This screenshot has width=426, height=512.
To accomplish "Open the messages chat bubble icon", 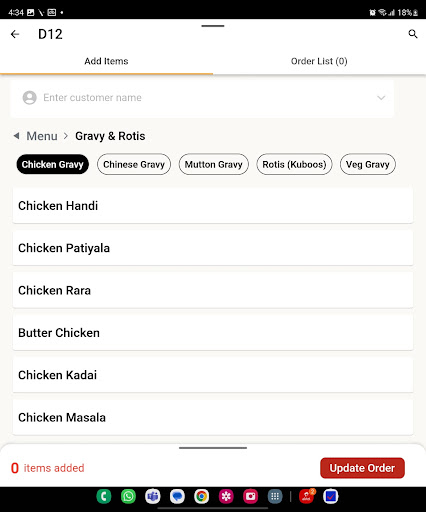I will [x=177, y=496].
